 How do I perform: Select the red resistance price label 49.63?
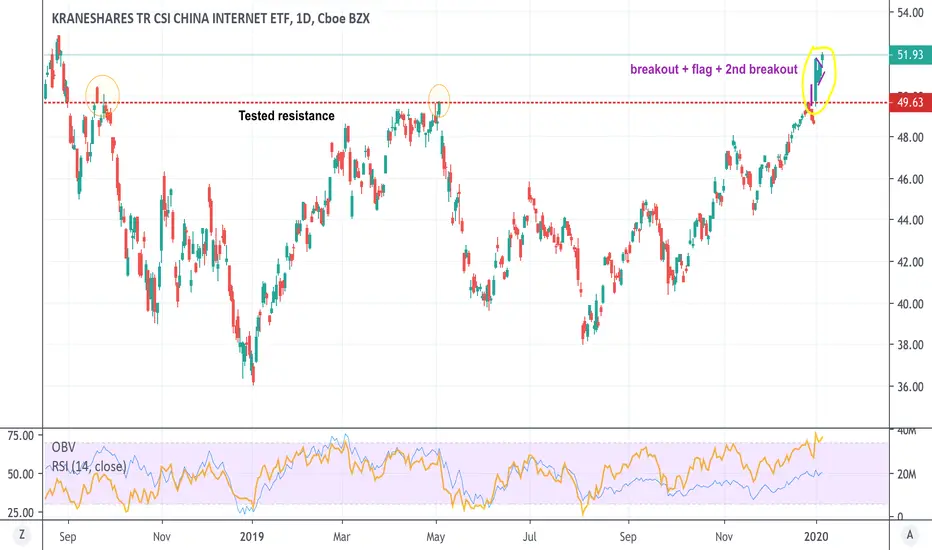point(910,102)
